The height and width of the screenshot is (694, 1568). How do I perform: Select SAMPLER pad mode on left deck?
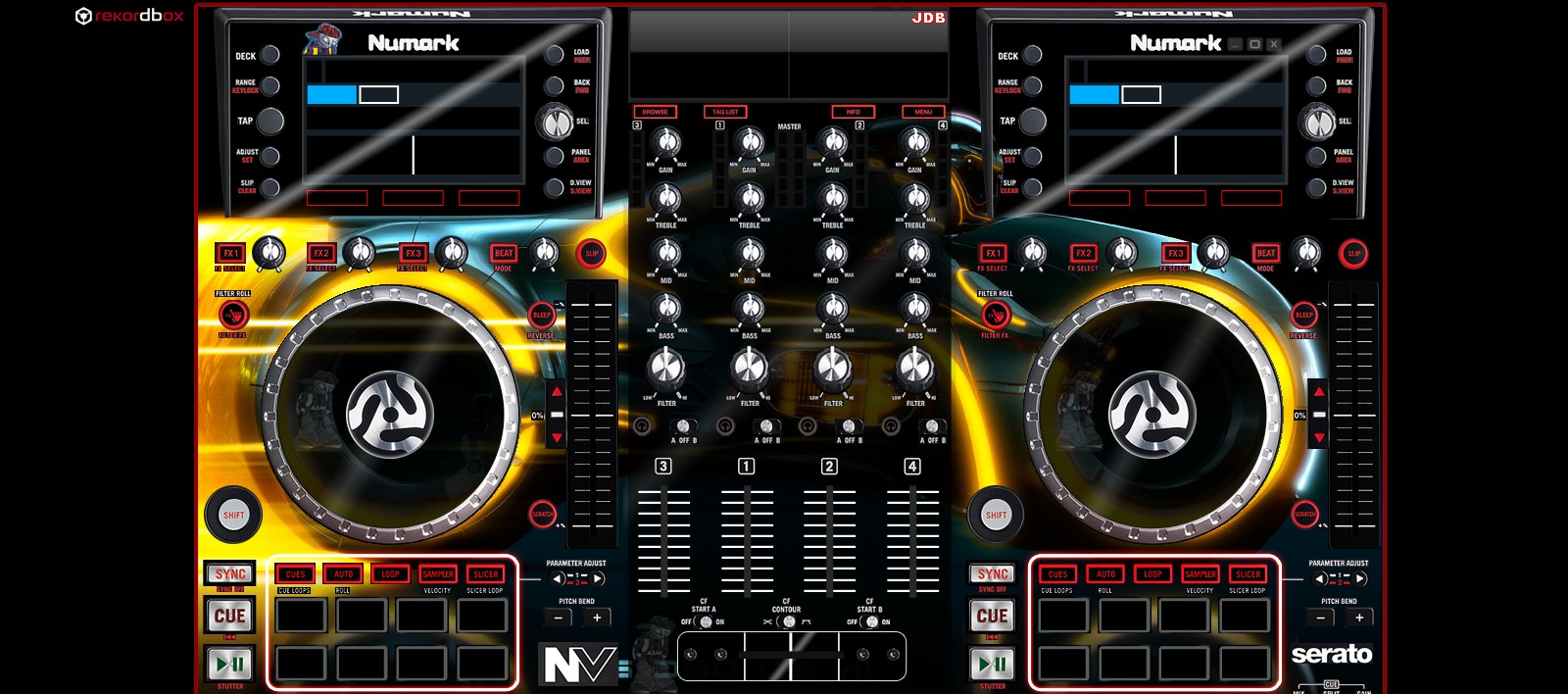pyautogui.click(x=438, y=574)
